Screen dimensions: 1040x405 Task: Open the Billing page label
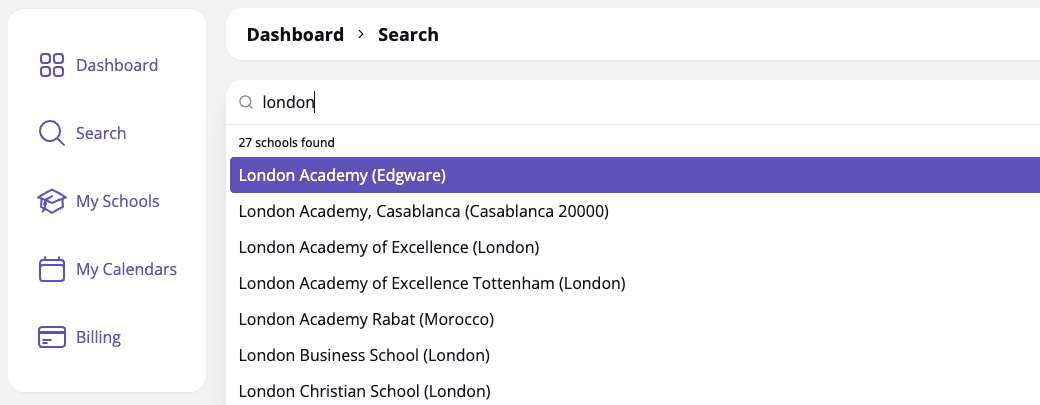pyautogui.click(x=98, y=337)
